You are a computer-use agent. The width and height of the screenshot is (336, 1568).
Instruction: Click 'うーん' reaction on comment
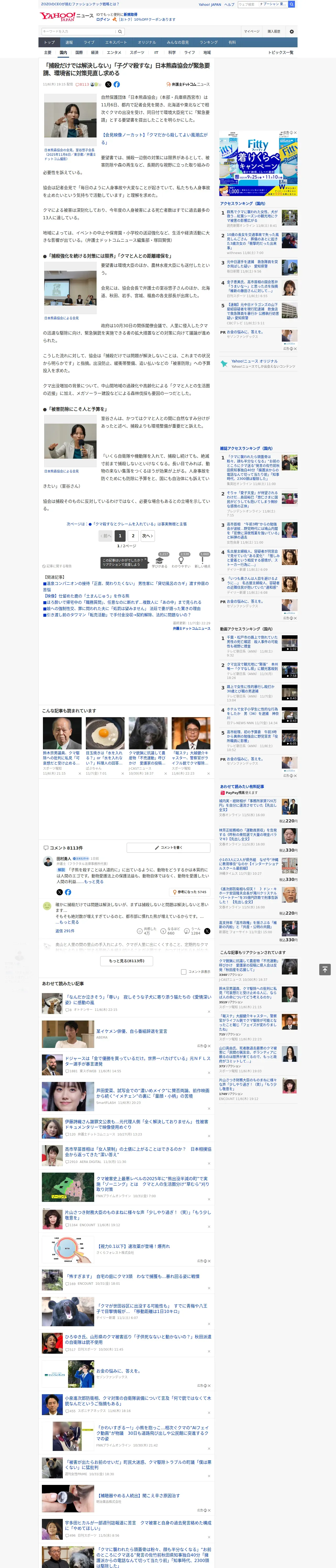pyautogui.click(x=193, y=931)
